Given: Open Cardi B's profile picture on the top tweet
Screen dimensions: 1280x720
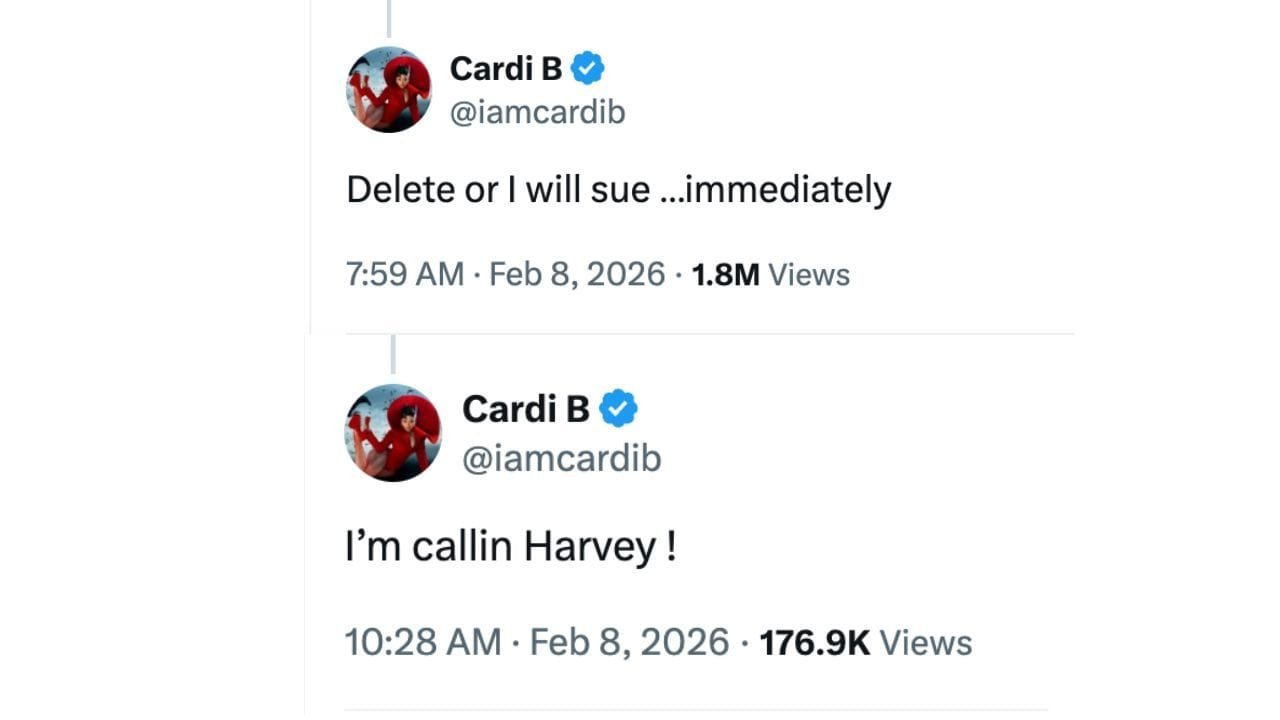Looking at the screenshot, I should [x=389, y=89].
